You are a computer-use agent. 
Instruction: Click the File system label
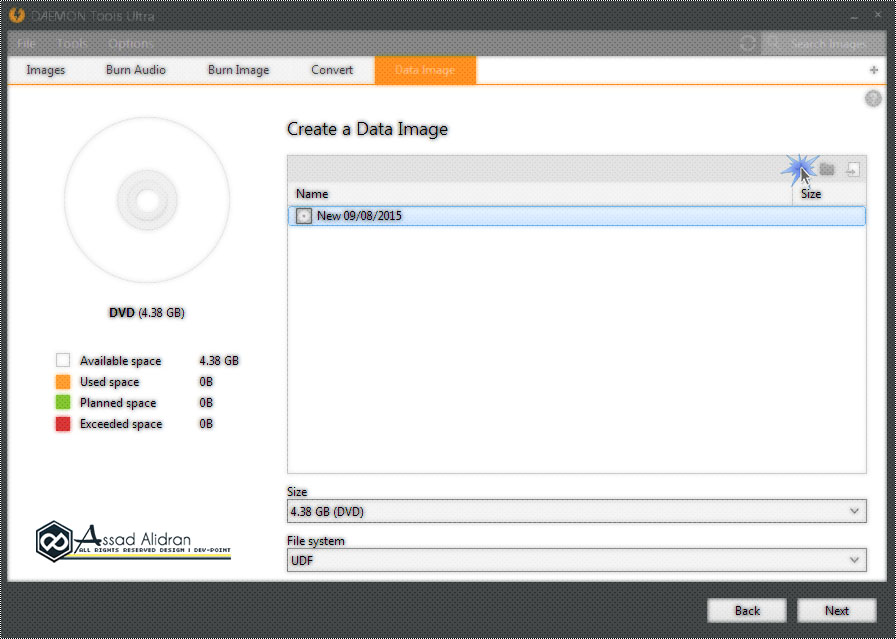click(315, 541)
